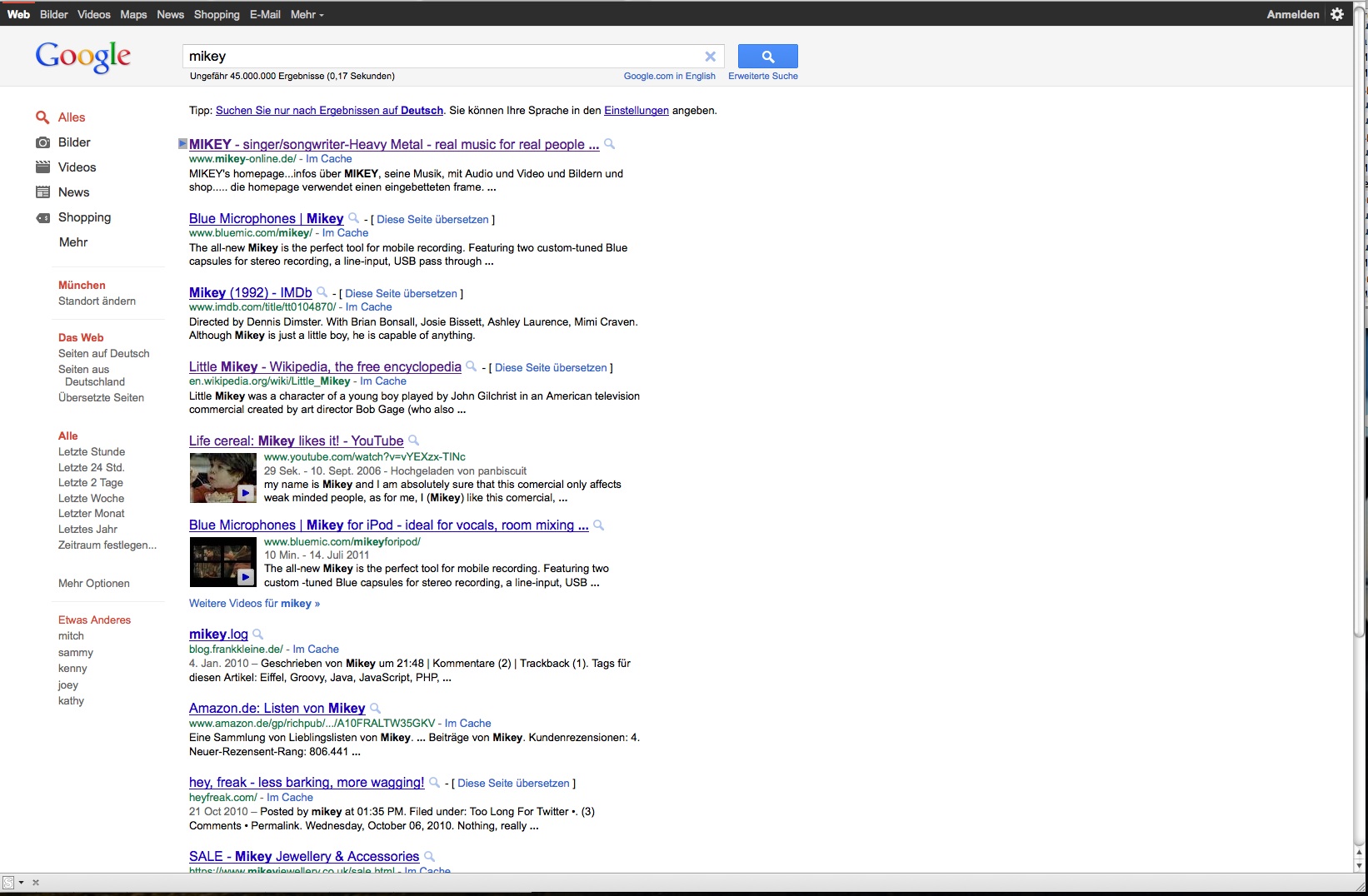Preview mikey.log result via magnifier
The height and width of the screenshot is (896, 1368).
click(x=257, y=635)
